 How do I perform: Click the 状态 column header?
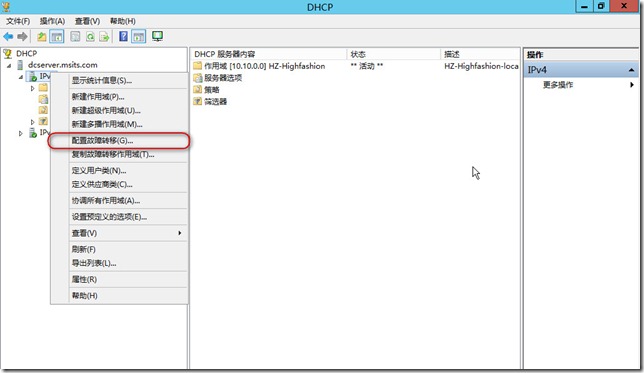[393, 54]
